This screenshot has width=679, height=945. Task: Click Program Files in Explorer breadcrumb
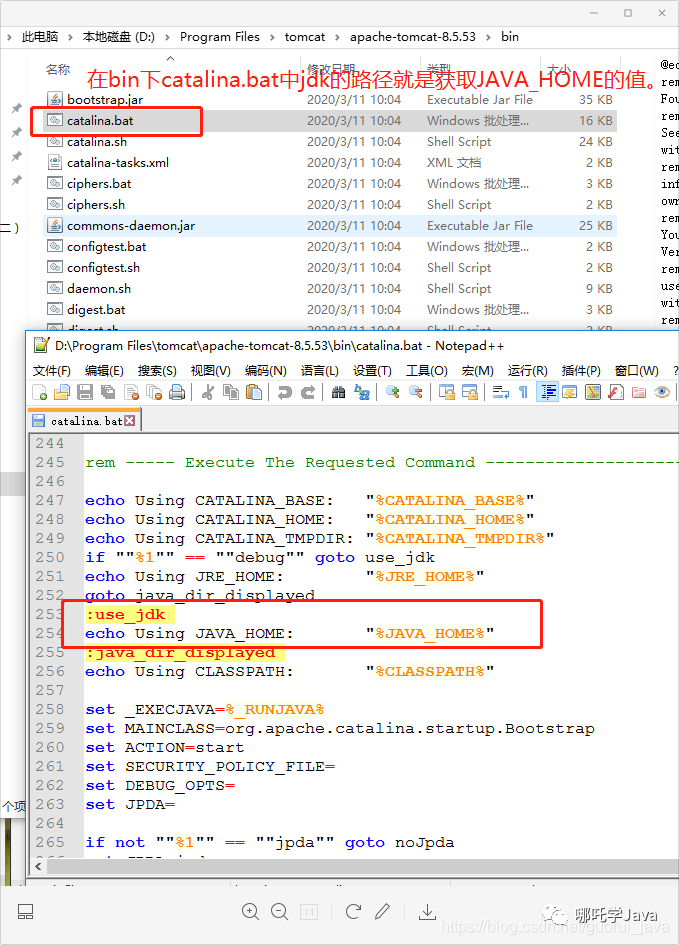click(219, 37)
